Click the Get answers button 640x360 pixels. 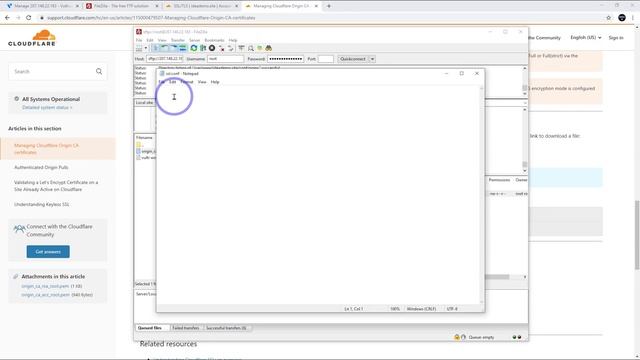pyautogui.click(x=48, y=251)
